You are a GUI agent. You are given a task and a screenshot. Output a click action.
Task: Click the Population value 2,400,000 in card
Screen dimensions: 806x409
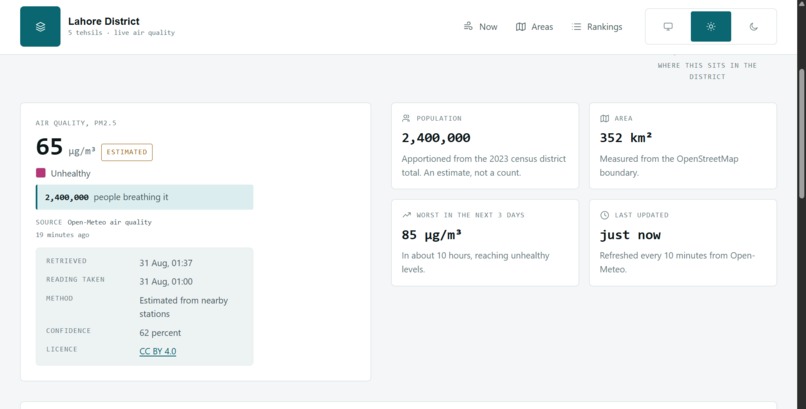pyautogui.click(x=436, y=138)
